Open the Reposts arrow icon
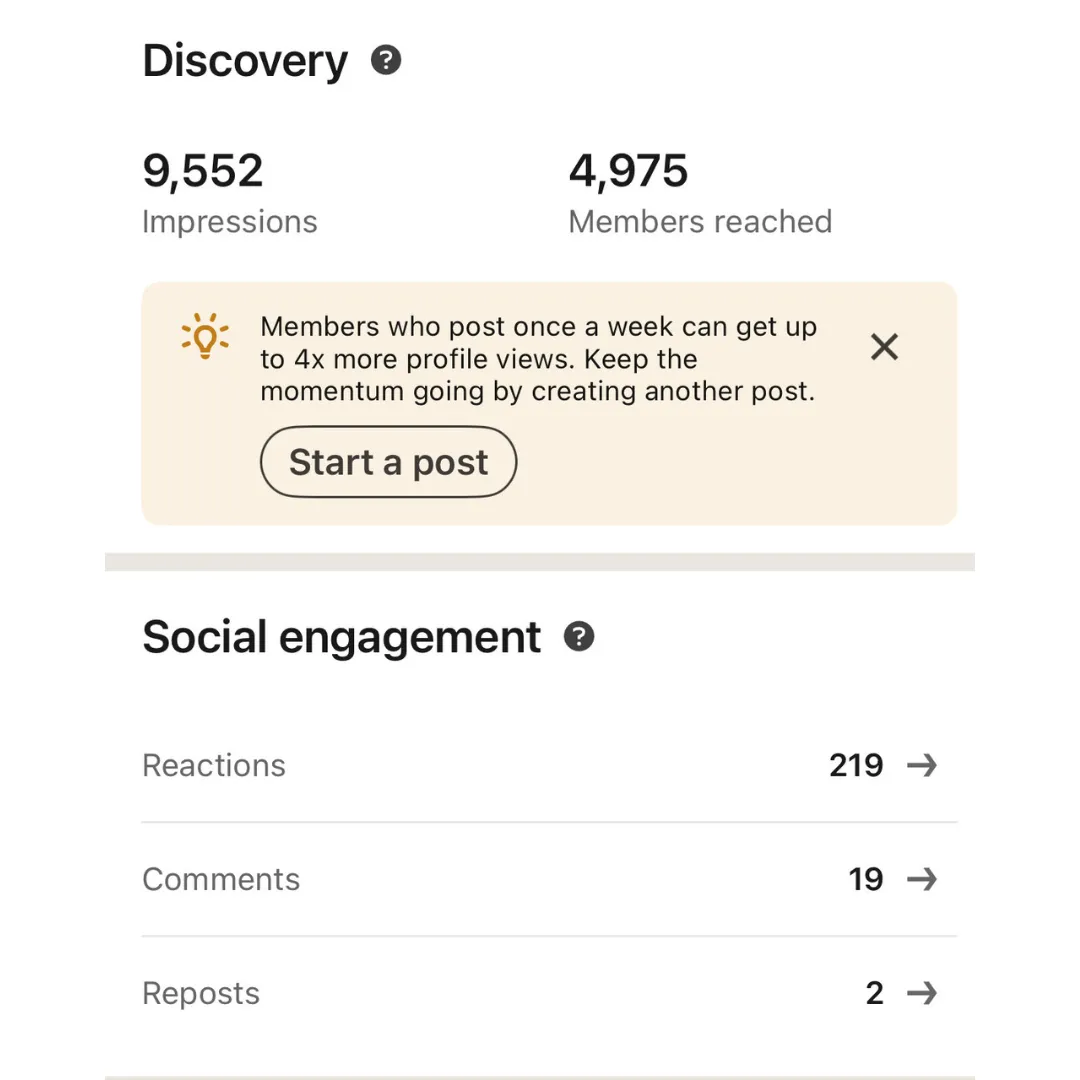Screen dimensions: 1080x1080 click(922, 993)
